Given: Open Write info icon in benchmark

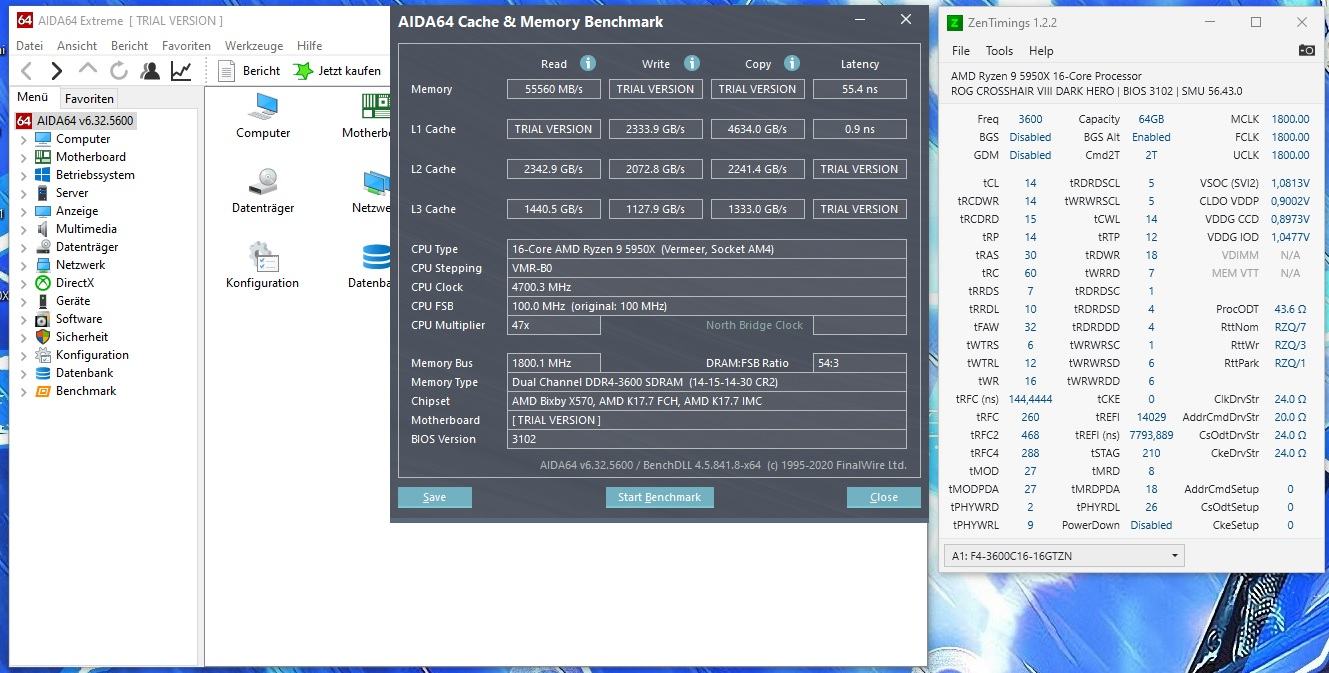Looking at the screenshot, I should [692, 63].
